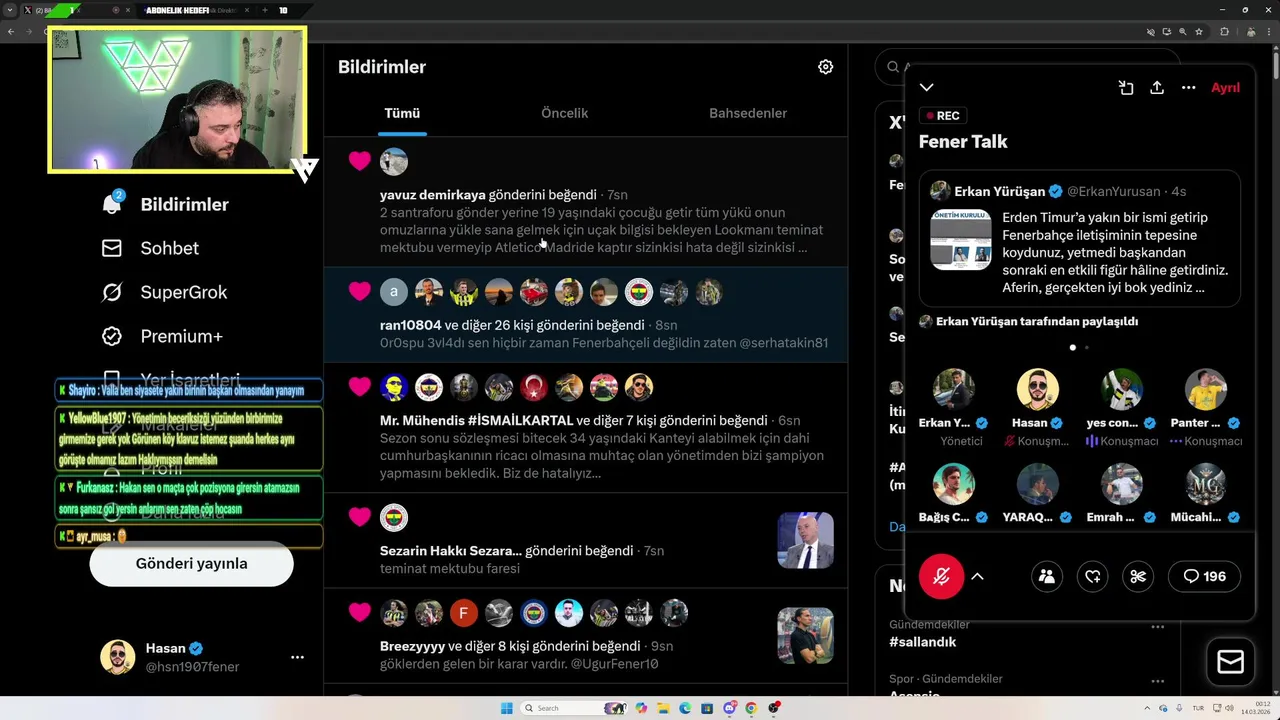Switch to the Tümü notifications tab

[x=402, y=113]
